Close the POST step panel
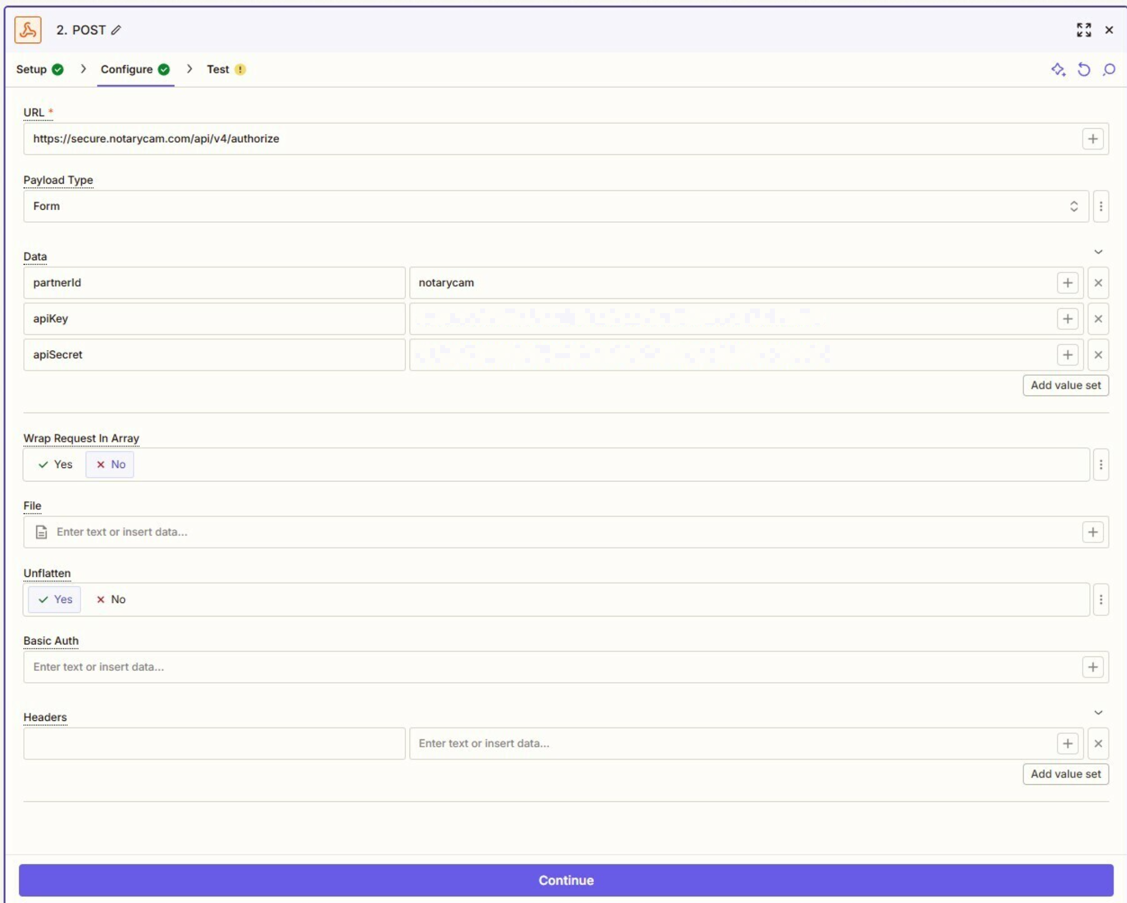 pos(1109,30)
